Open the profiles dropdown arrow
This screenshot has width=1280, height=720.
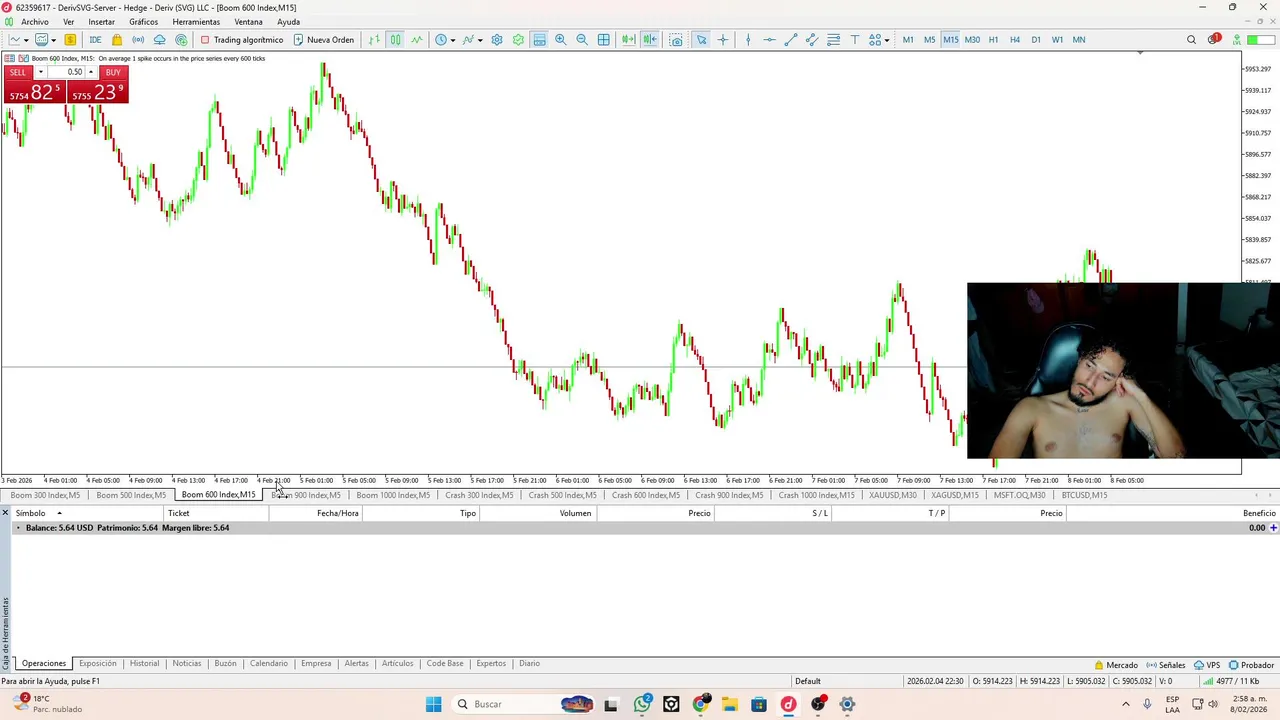tap(53, 41)
